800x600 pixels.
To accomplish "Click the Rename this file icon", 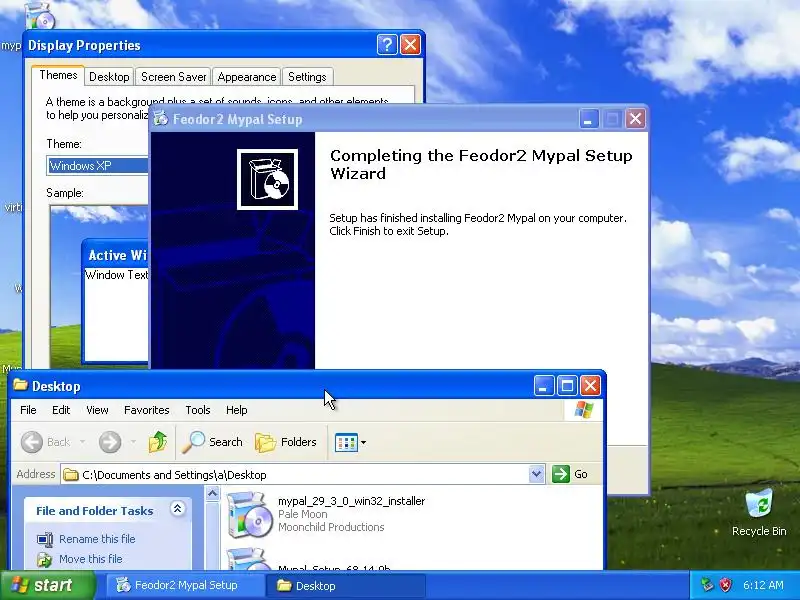I will pyautogui.click(x=44, y=539).
